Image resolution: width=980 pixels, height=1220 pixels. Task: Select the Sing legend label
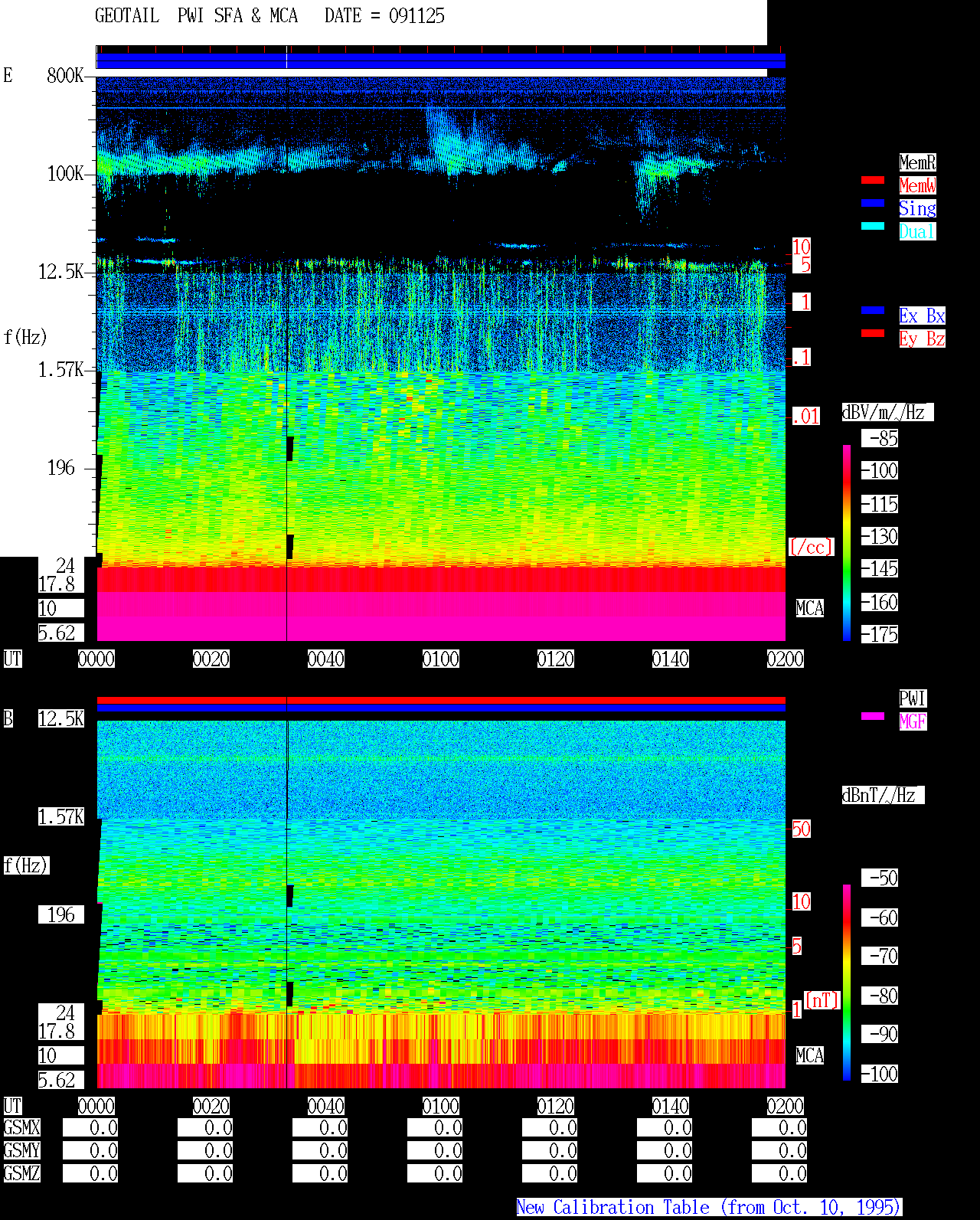click(917, 208)
